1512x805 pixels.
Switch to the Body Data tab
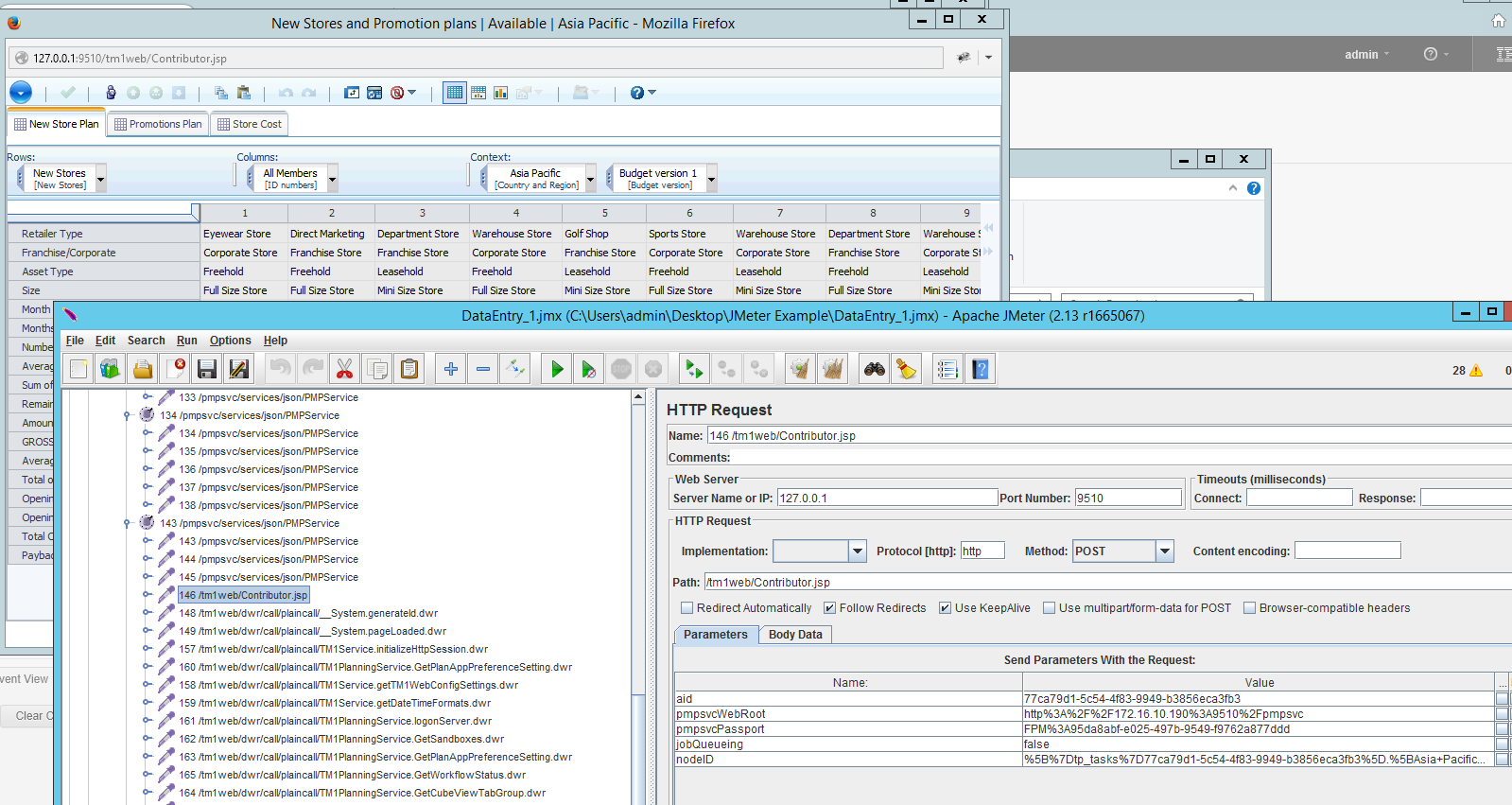point(795,635)
